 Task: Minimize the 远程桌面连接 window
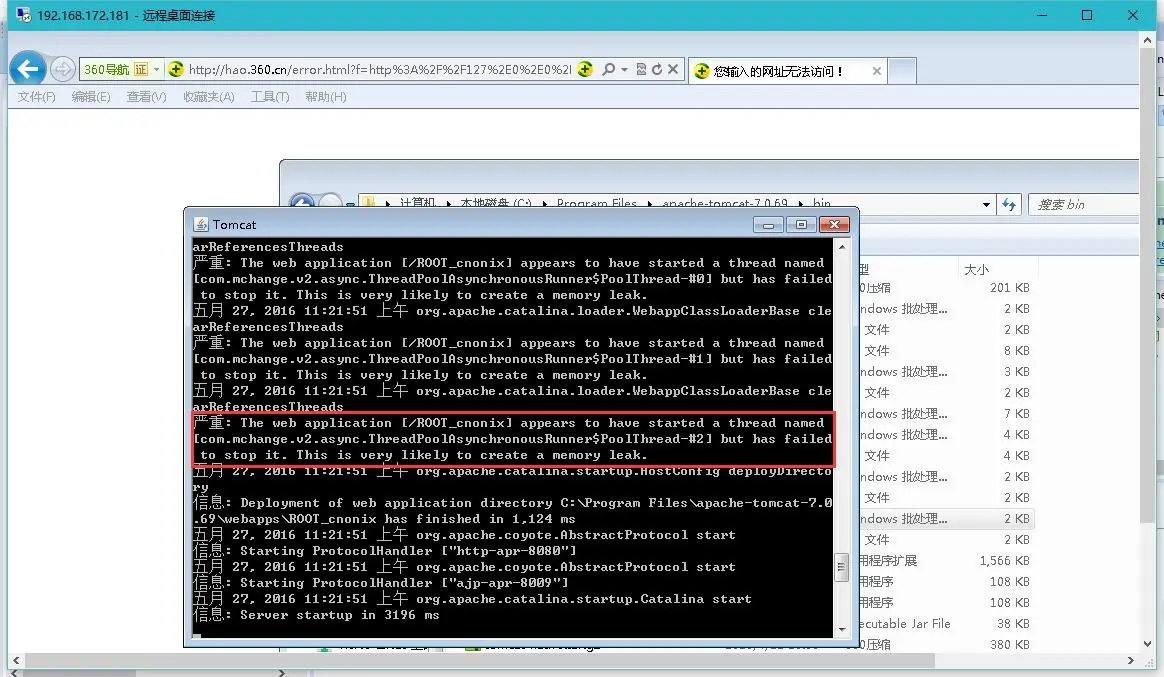click(x=1042, y=15)
